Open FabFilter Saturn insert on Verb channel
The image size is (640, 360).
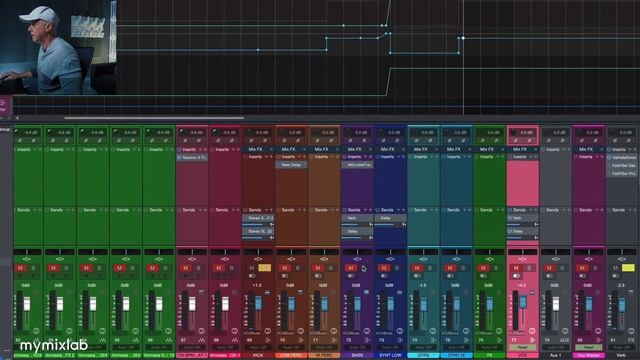pyautogui.click(x=622, y=166)
